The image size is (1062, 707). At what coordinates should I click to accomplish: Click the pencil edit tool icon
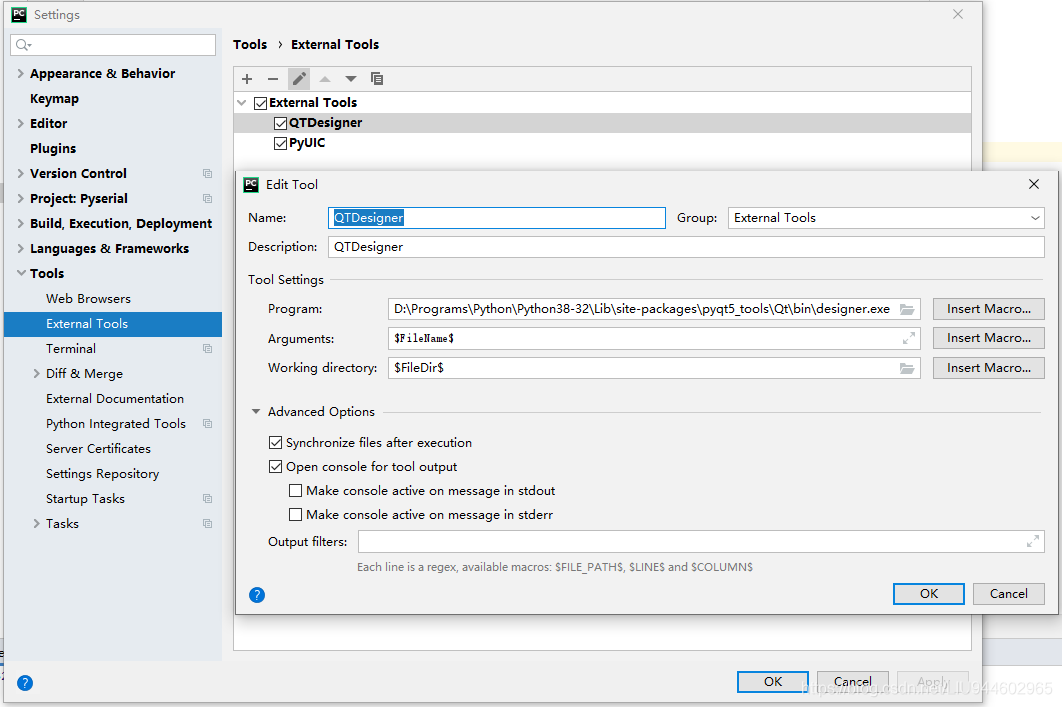pos(299,79)
